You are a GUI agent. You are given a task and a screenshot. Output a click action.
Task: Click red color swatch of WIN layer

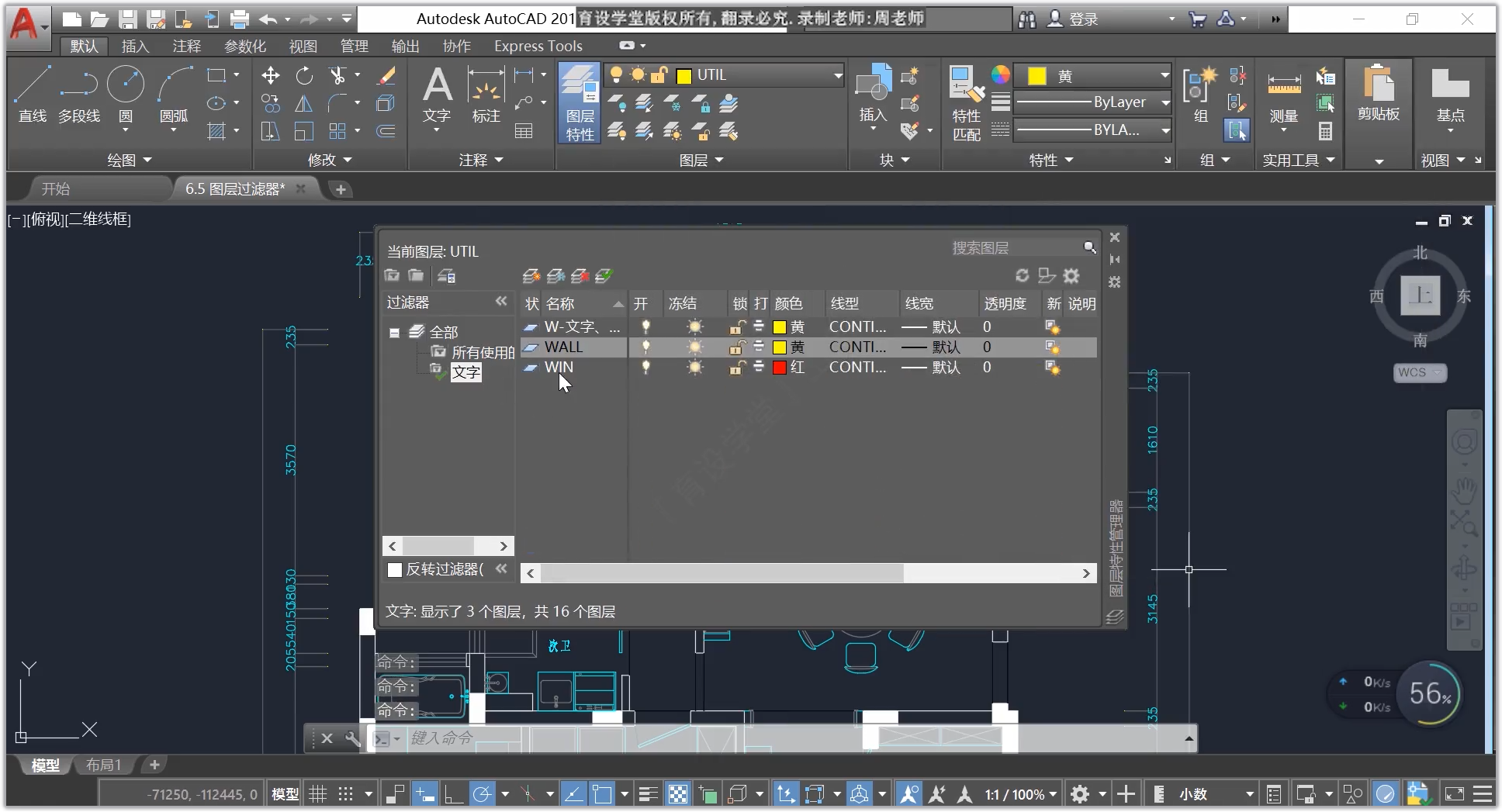pos(780,367)
